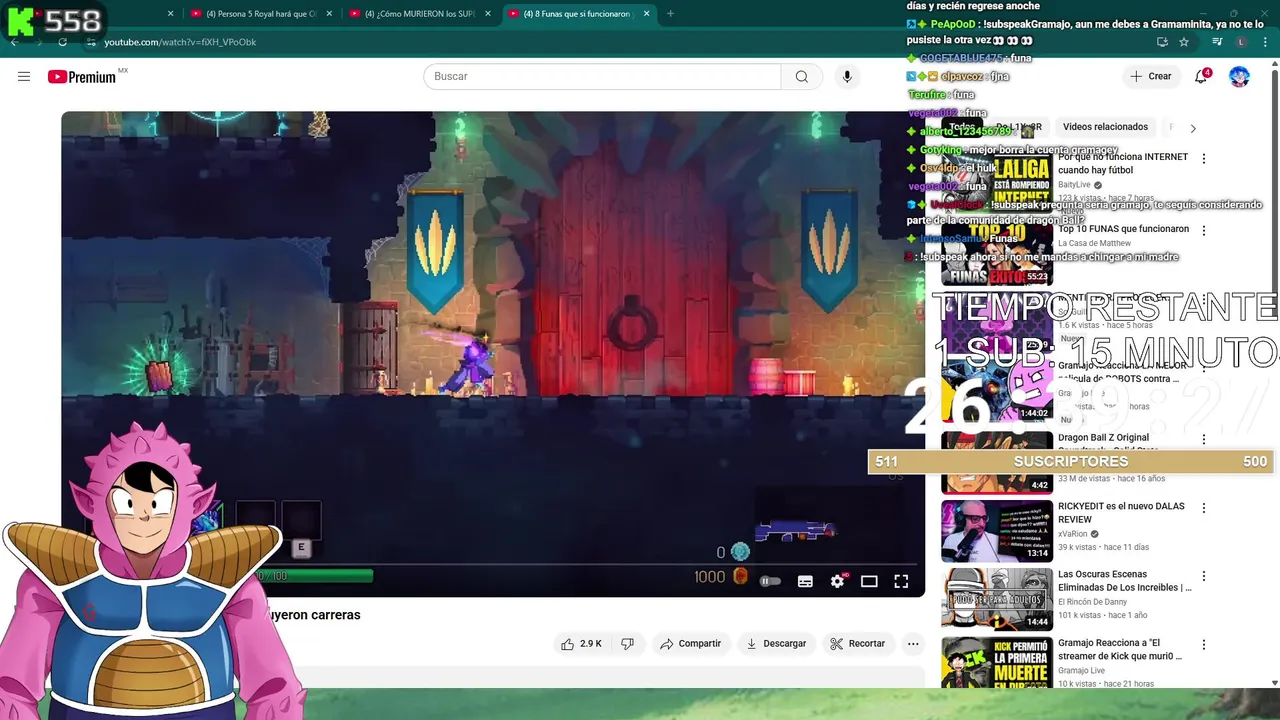The height and width of the screenshot is (720, 1280).
Task: Open the YouTube hamburger guide menu
Action: point(24,77)
